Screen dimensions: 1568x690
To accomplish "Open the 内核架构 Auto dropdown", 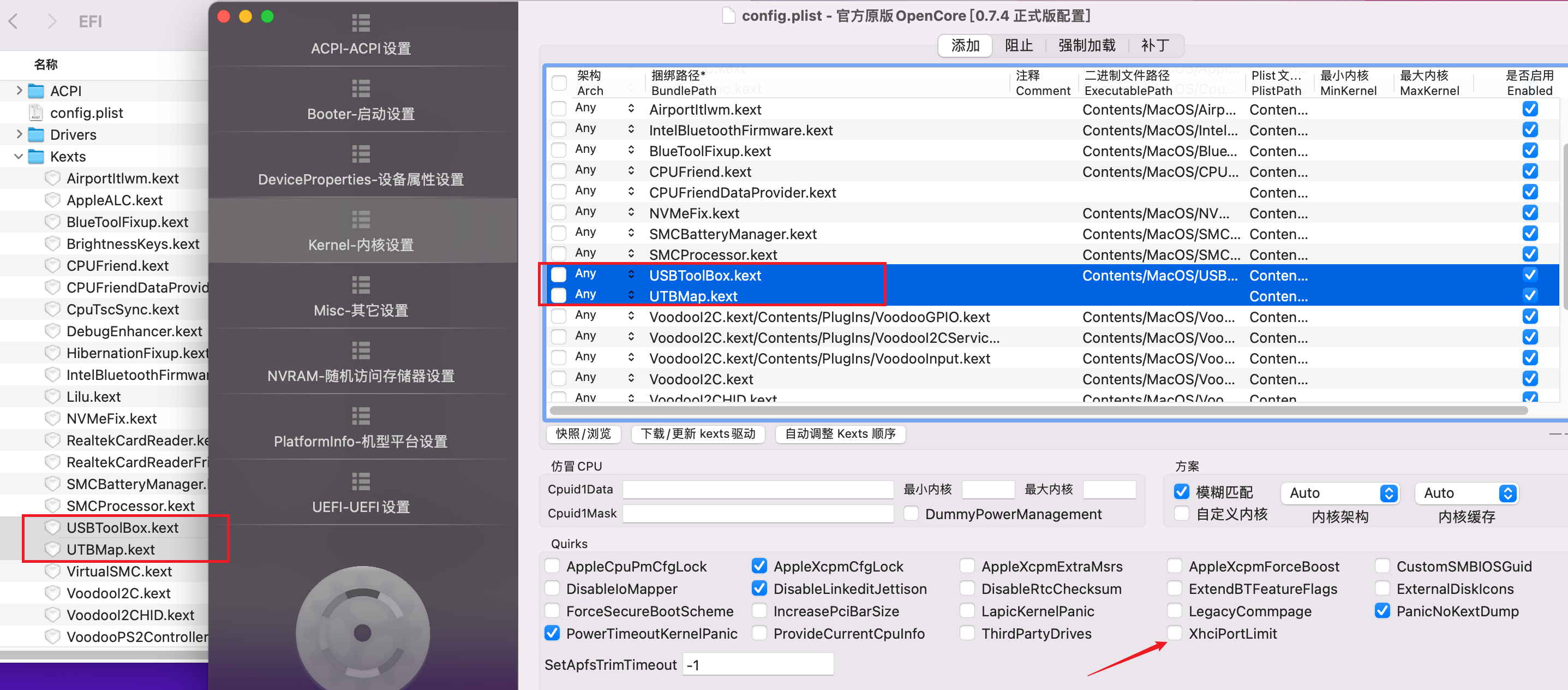I will 1340,493.
